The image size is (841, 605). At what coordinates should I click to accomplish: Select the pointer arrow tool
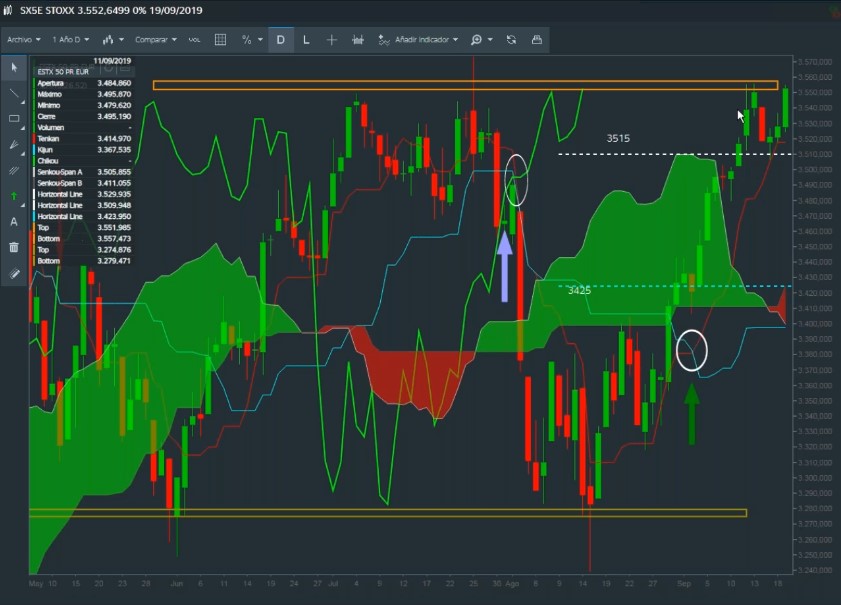tap(14, 68)
